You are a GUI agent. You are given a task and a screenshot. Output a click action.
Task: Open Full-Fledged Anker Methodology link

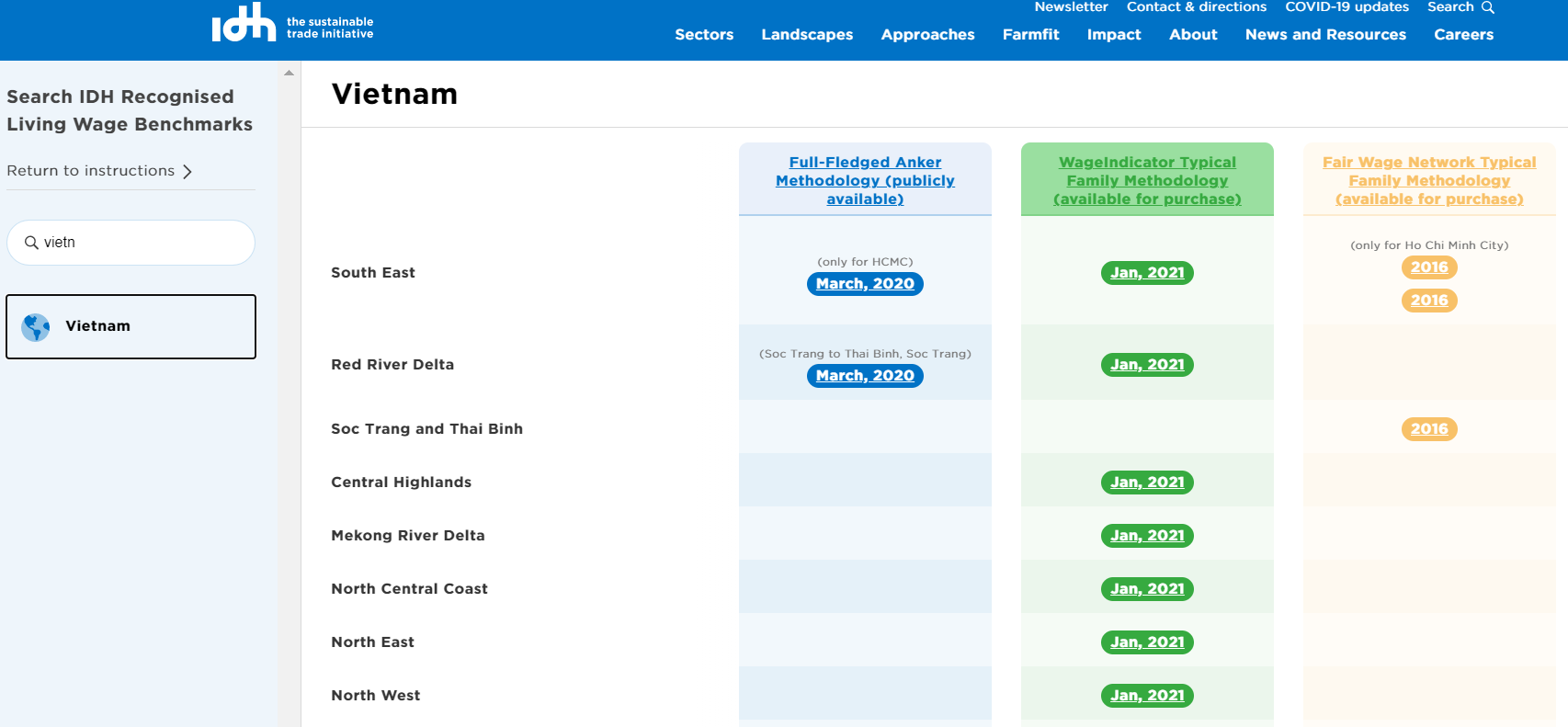point(865,180)
